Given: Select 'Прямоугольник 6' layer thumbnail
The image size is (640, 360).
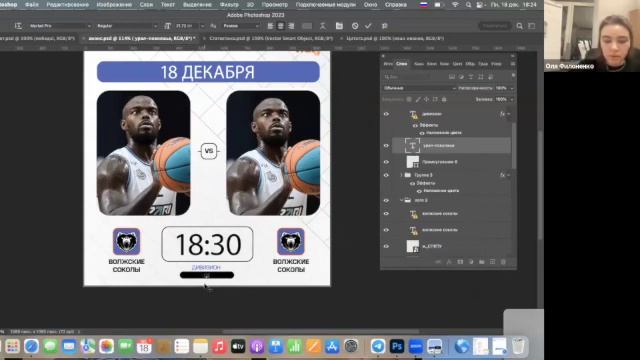Looking at the screenshot, I should 413,162.
